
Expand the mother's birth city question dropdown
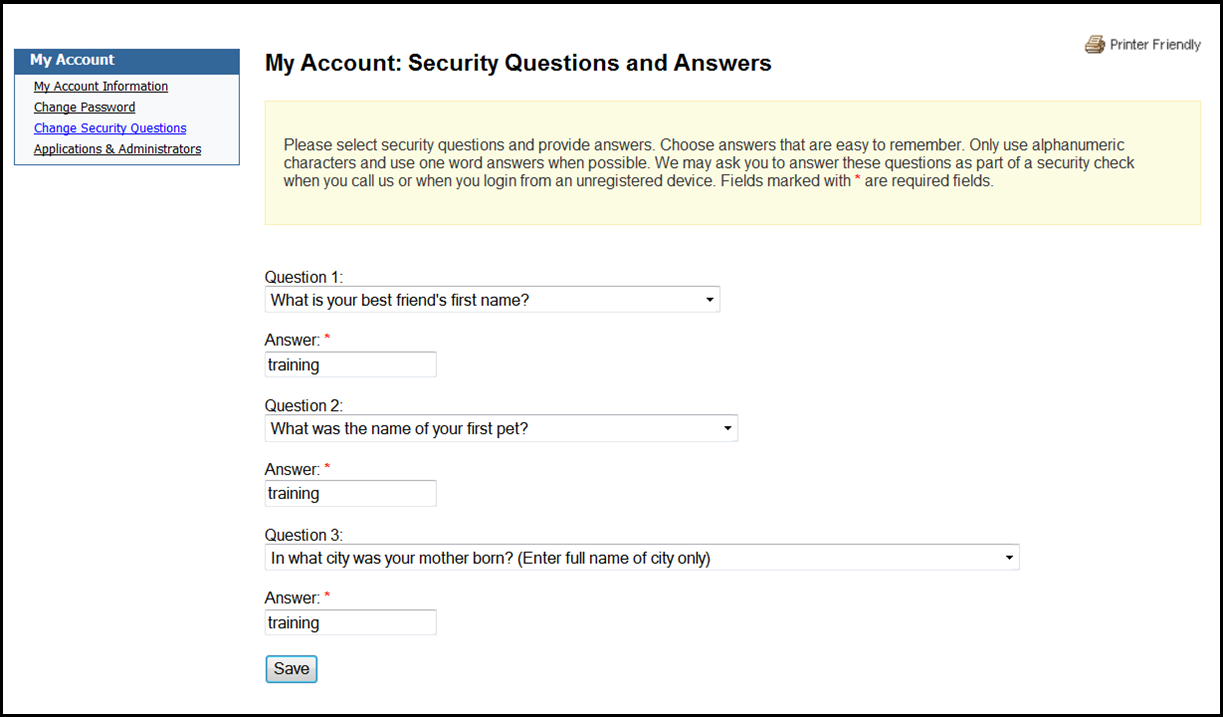point(642,558)
